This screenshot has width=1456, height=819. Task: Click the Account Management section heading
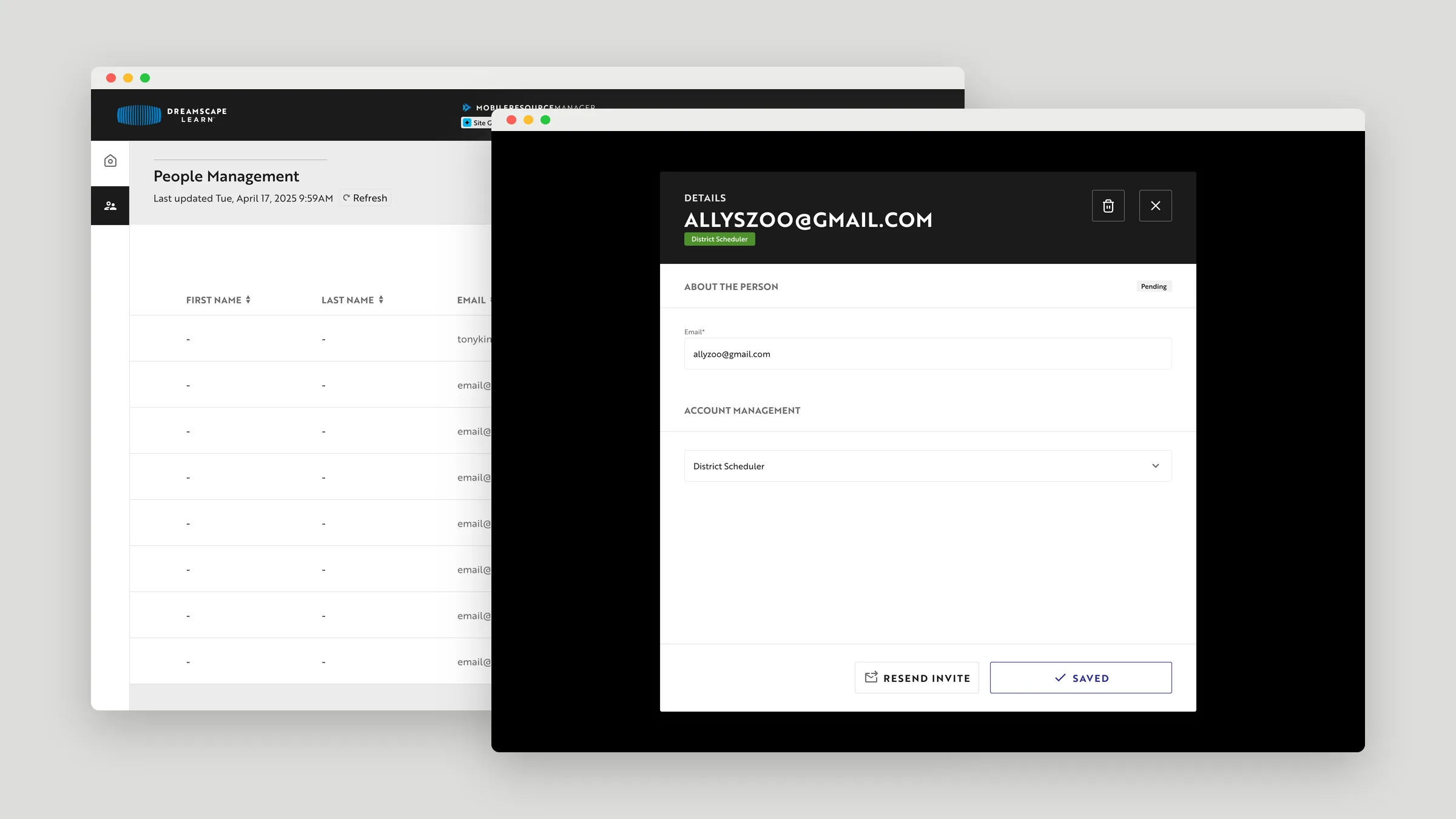click(742, 411)
